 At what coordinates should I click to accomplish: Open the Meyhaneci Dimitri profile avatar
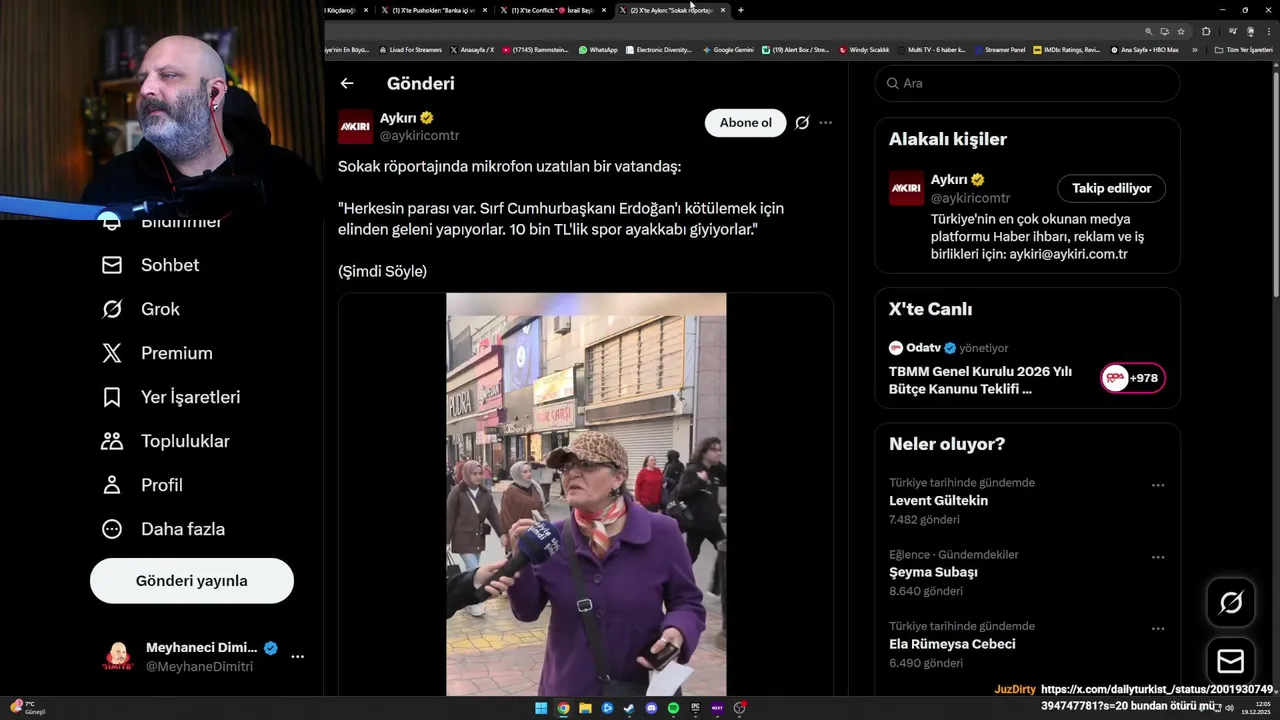pyautogui.click(x=118, y=657)
